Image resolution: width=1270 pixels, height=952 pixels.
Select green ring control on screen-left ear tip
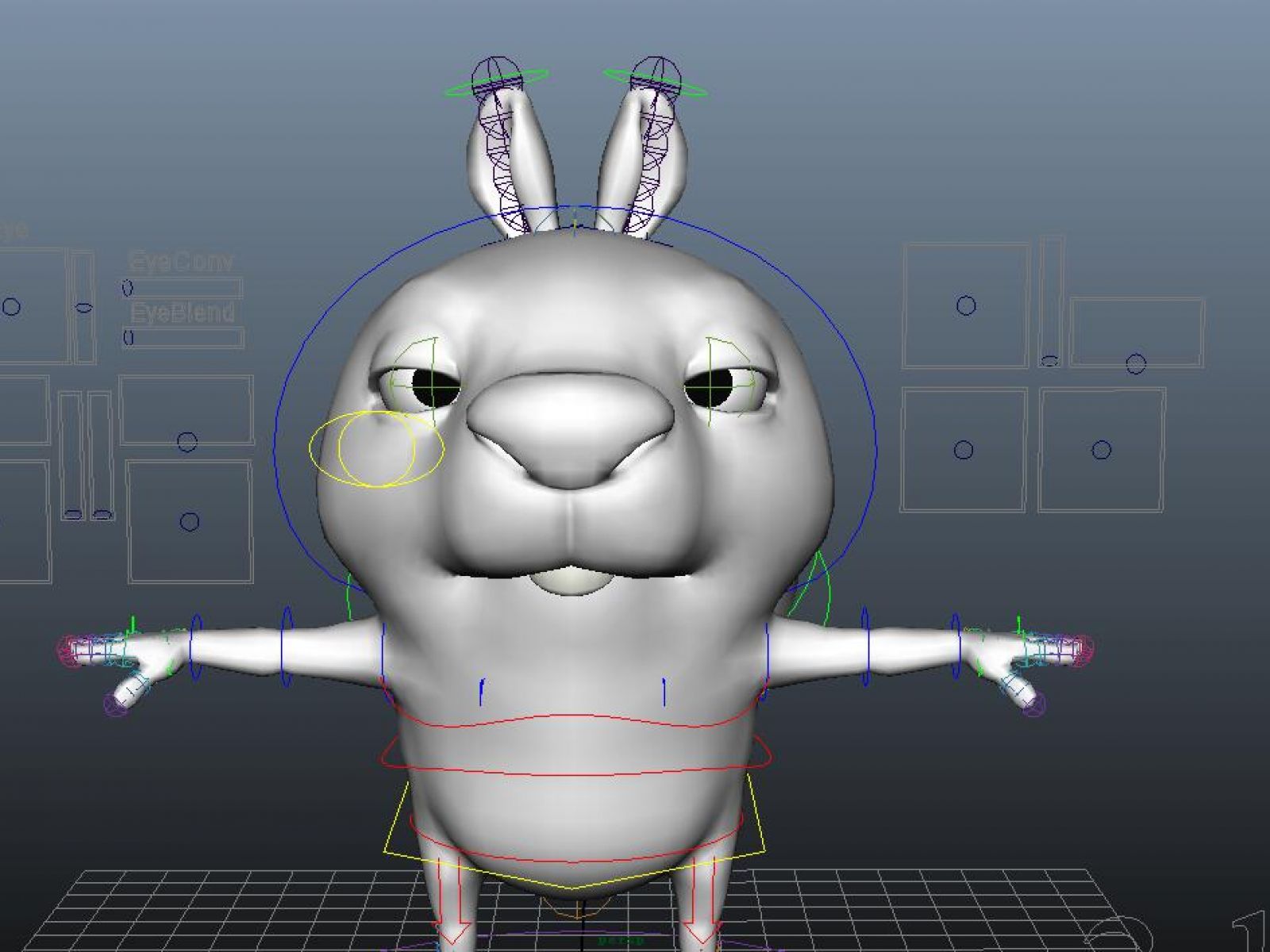point(496,81)
